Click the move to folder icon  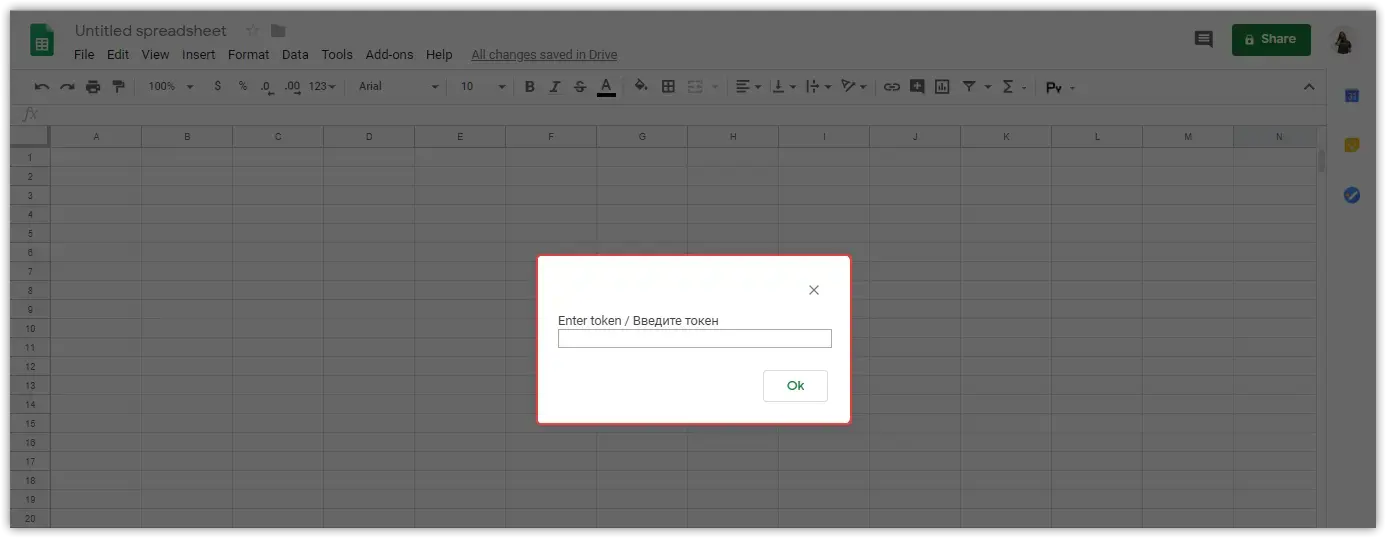(278, 31)
